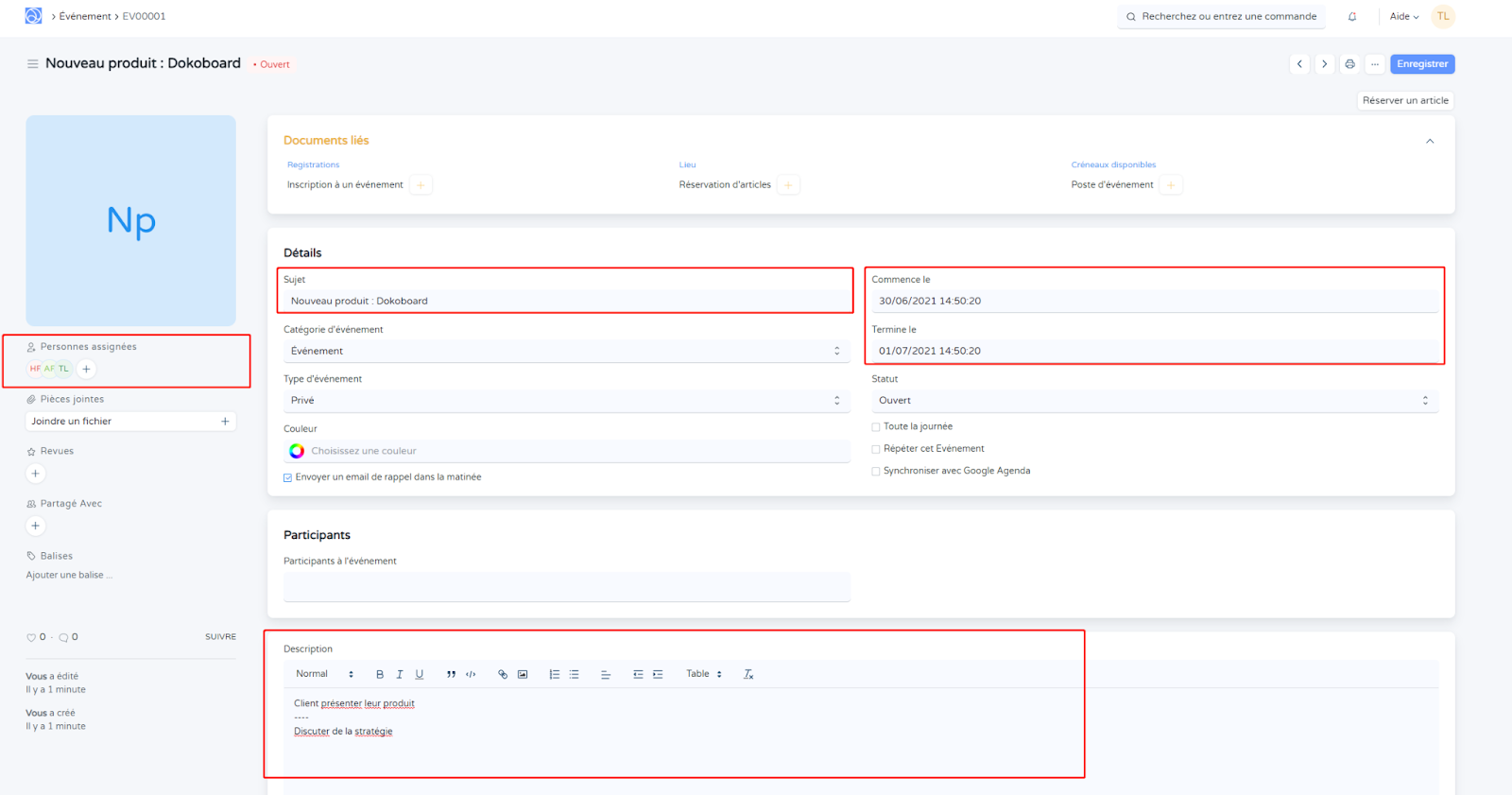Screen dimensions: 1512x795
Task: Toggle the sidebar hamburger menu icon
Action: pyautogui.click(x=32, y=64)
